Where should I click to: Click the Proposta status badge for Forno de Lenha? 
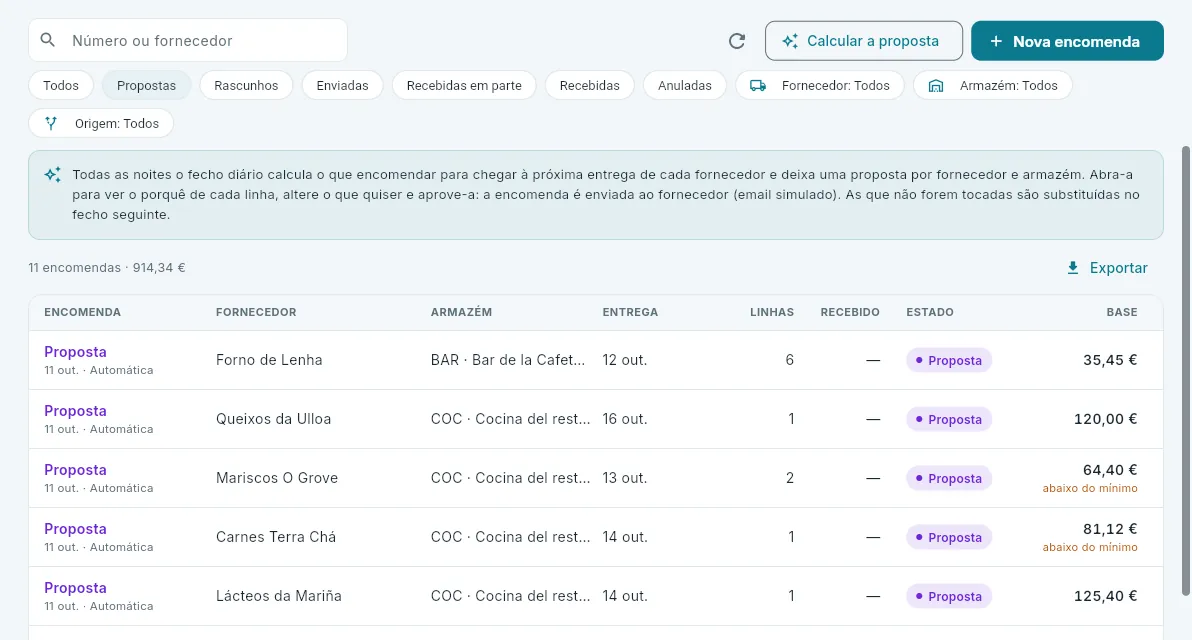(x=949, y=360)
